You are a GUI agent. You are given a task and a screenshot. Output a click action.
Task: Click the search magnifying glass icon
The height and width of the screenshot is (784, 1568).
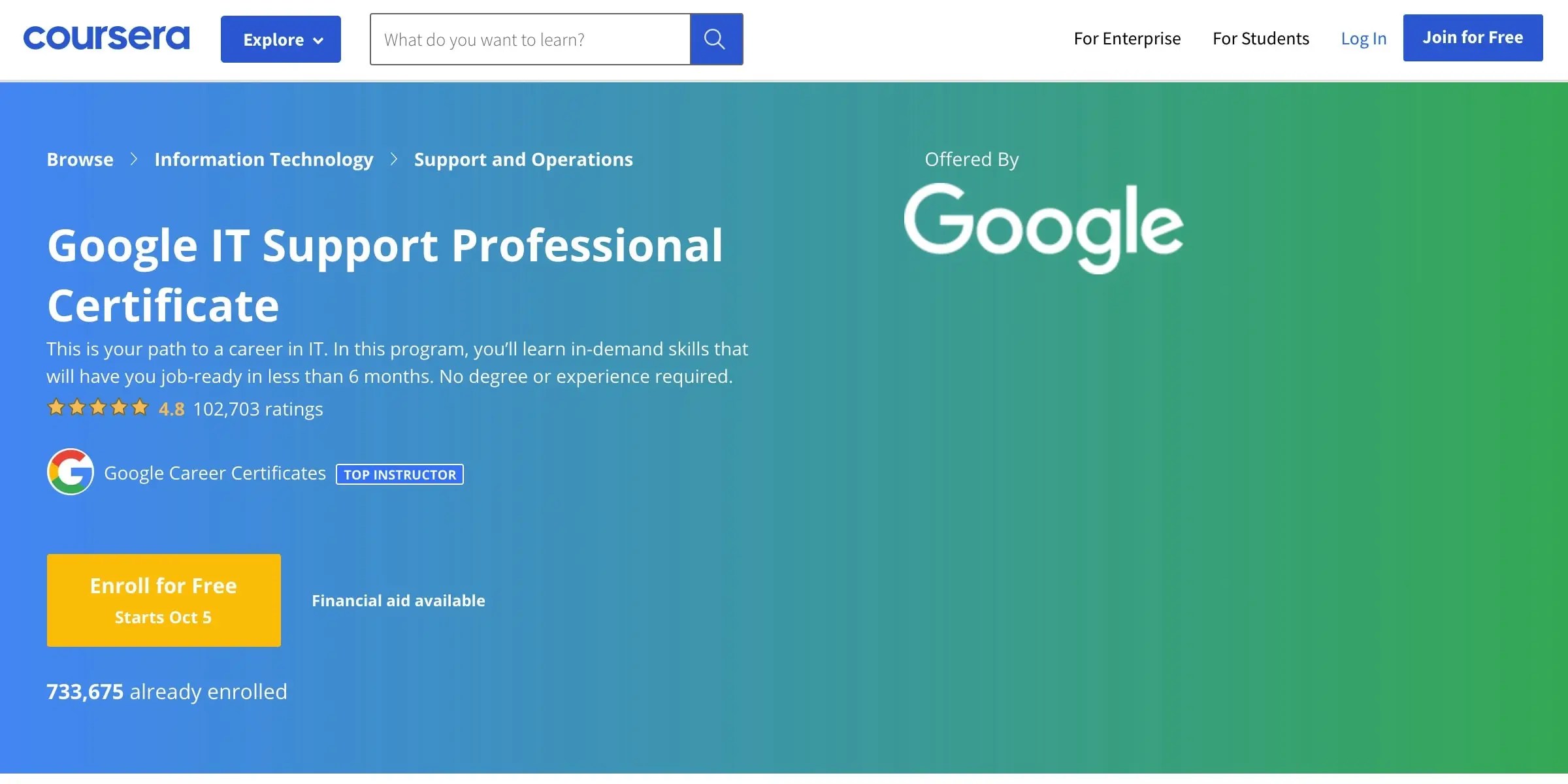[x=715, y=39]
